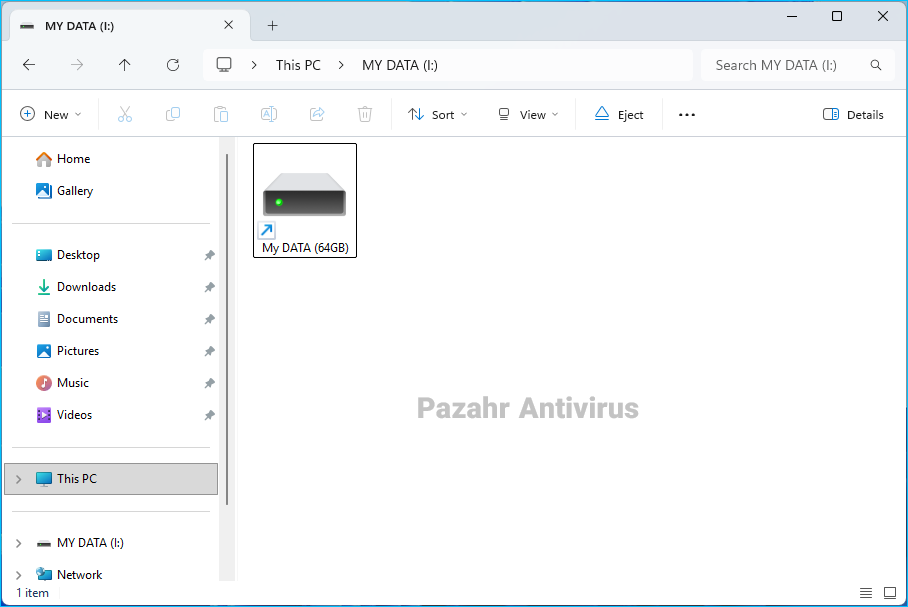Select the MY DATA (I:) window tab
The width and height of the screenshot is (908, 607).
click(130, 25)
